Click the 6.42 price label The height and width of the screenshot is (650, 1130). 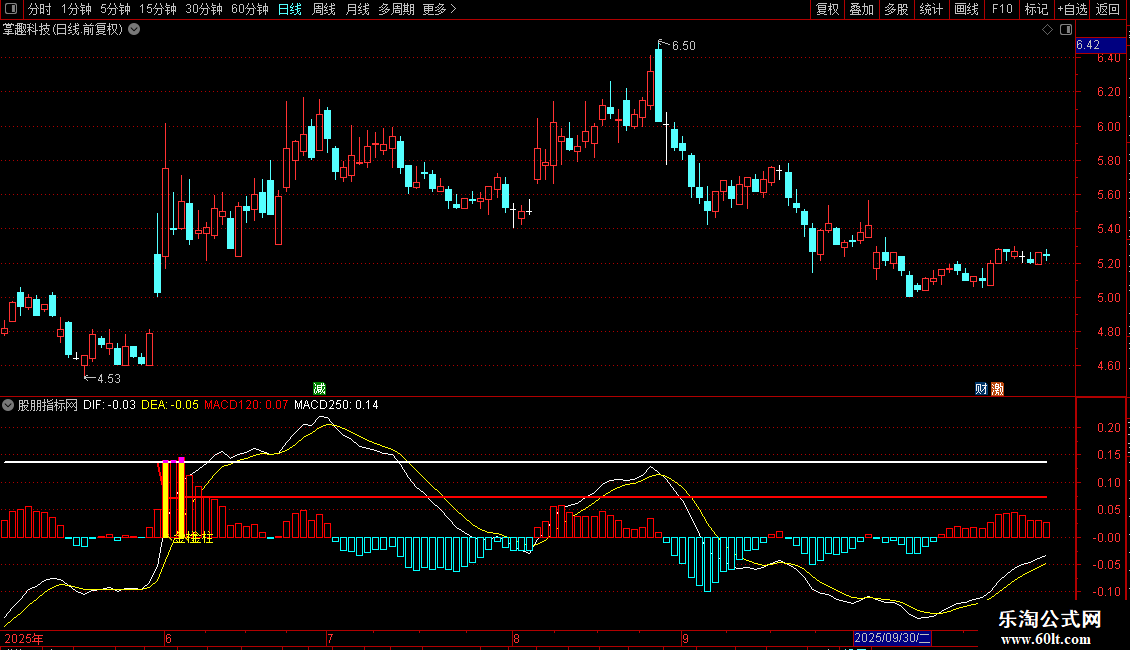(1100, 45)
